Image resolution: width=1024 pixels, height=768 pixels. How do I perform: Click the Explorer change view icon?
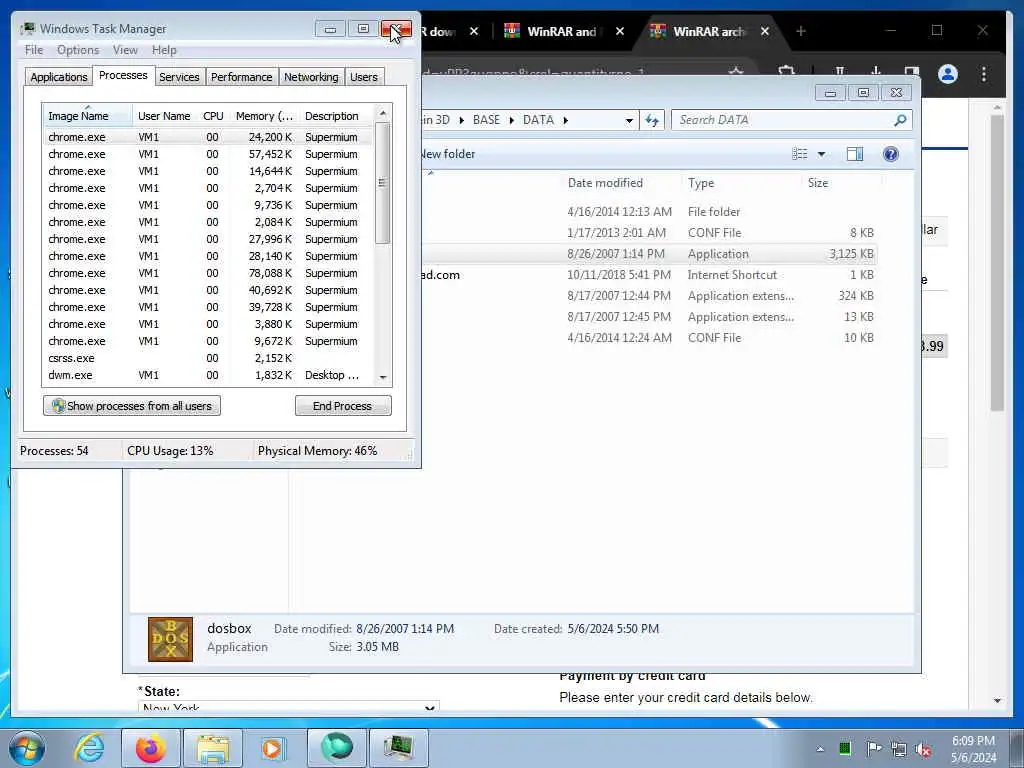pyautogui.click(x=800, y=154)
